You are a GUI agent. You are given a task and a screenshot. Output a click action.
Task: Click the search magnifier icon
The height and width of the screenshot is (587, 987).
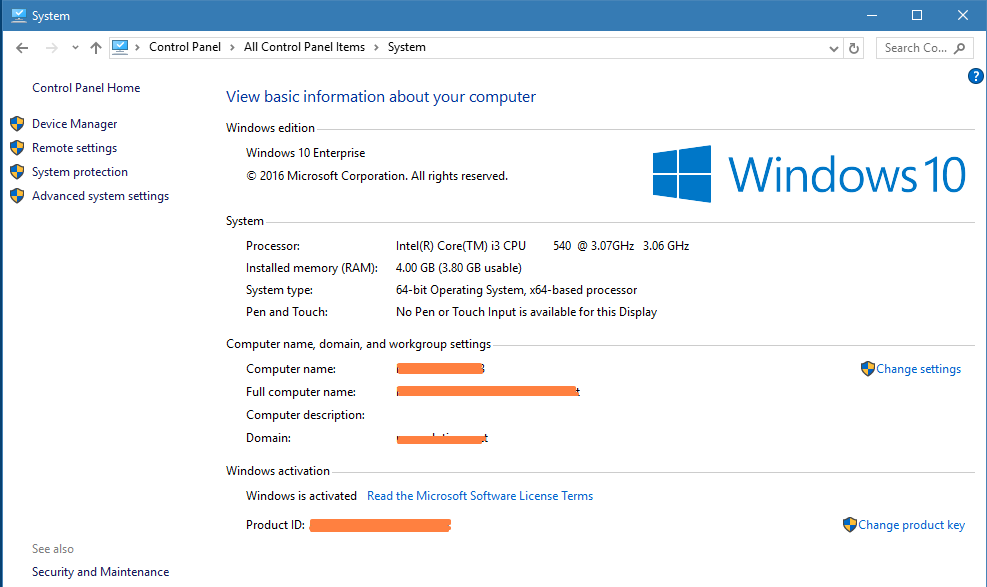(960, 47)
